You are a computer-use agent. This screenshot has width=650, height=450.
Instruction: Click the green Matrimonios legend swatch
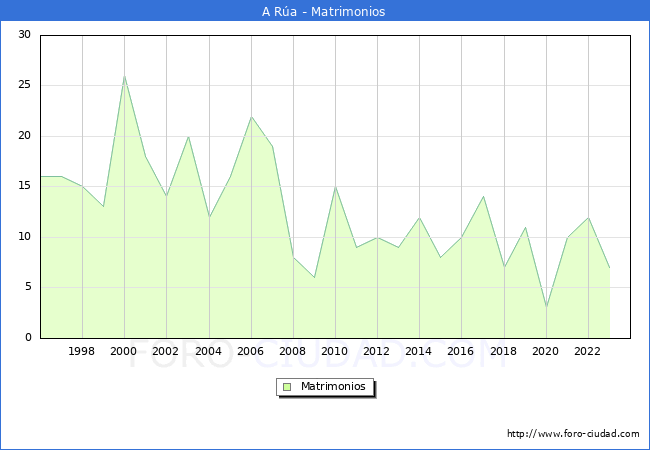[x=287, y=386]
